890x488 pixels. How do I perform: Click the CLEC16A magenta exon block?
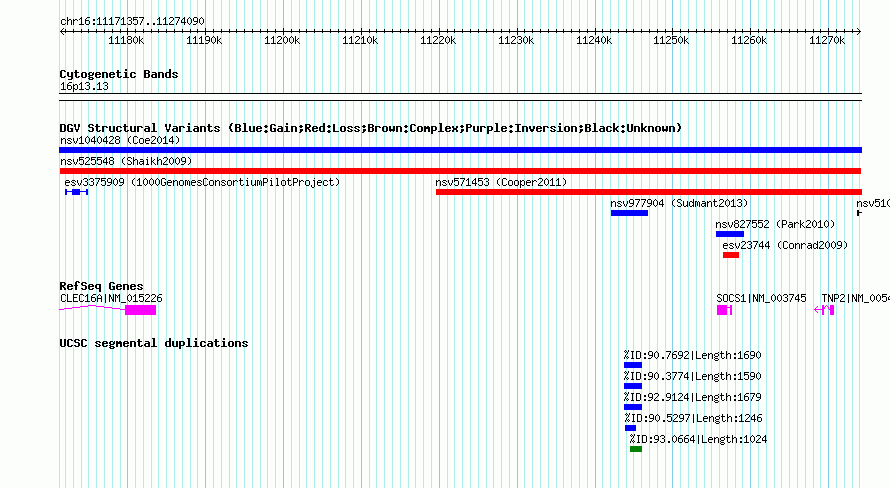141,310
